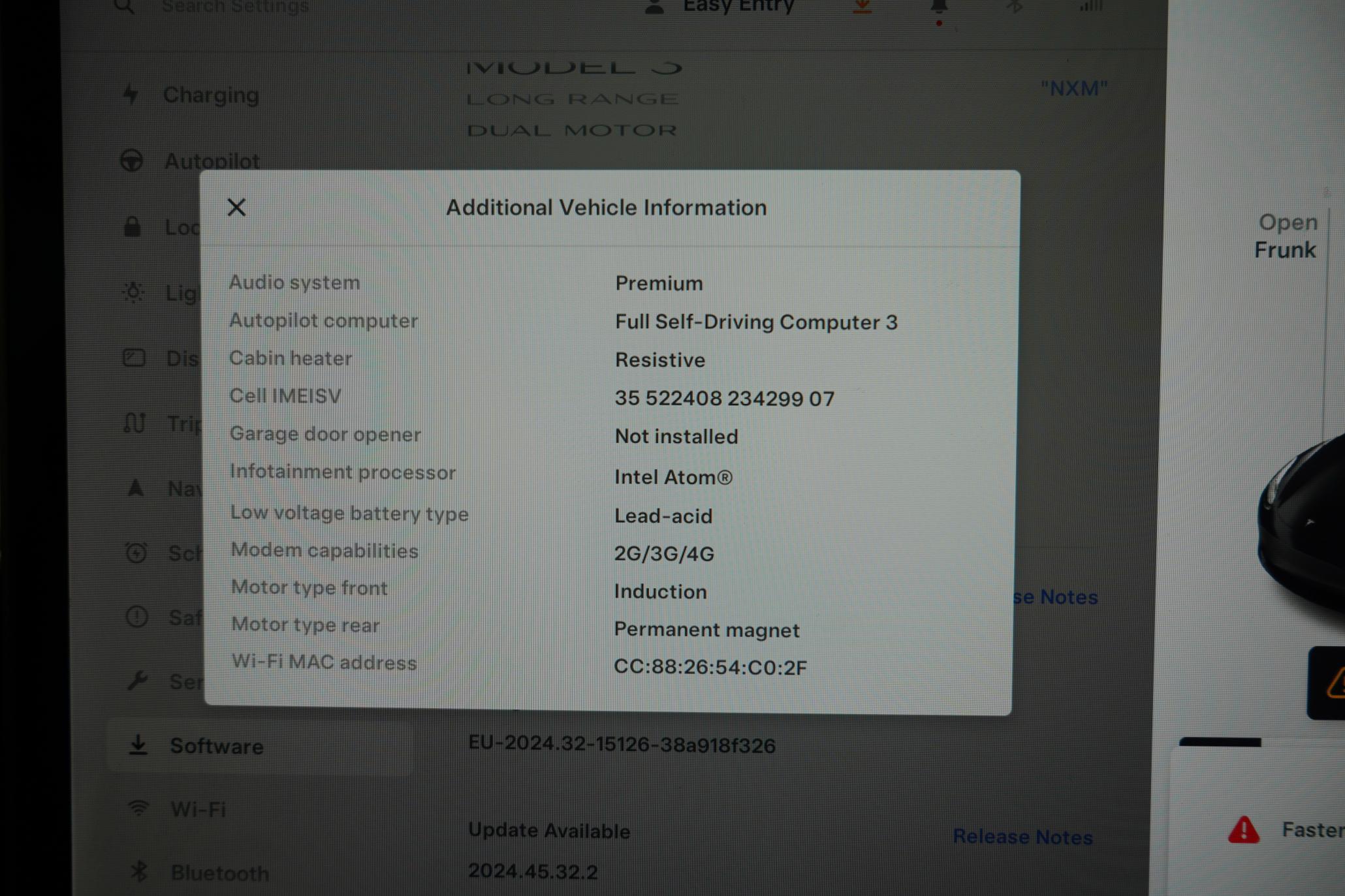Click the Safety exclamation icon
Screen dimensions: 1345x896
point(136,617)
